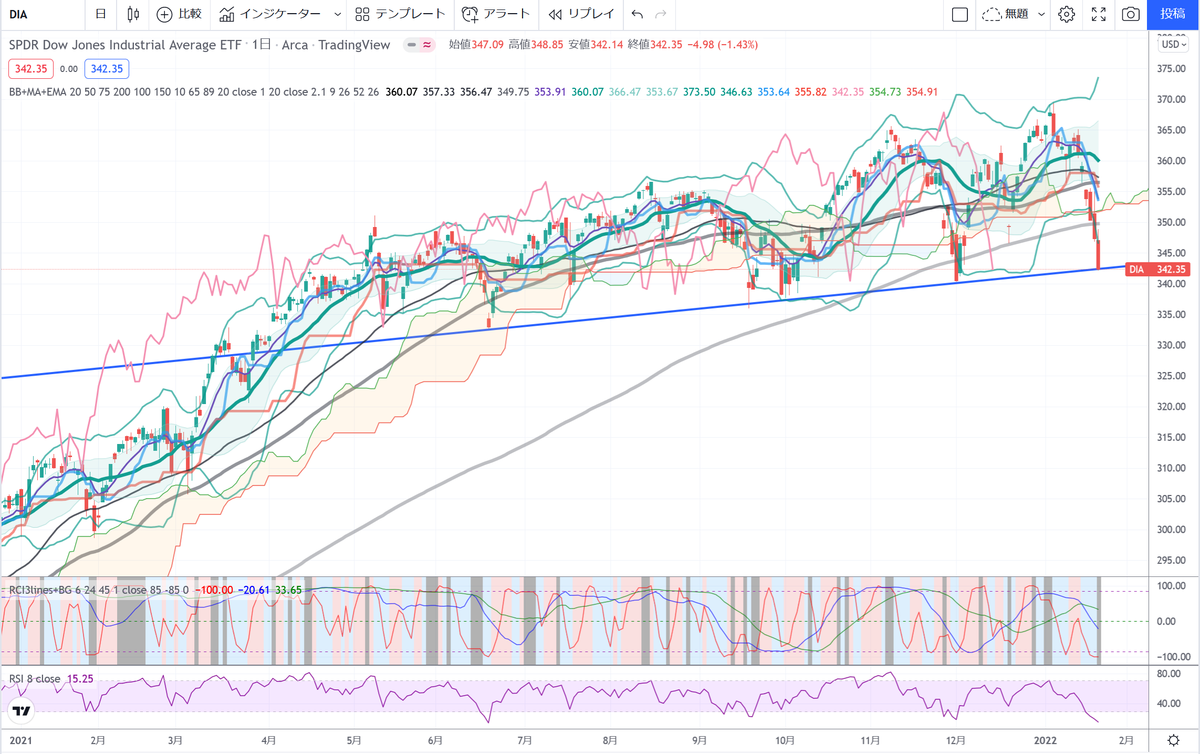Open 比較 compare symbol dialog
The height and width of the screenshot is (754, 1200).
180,14
